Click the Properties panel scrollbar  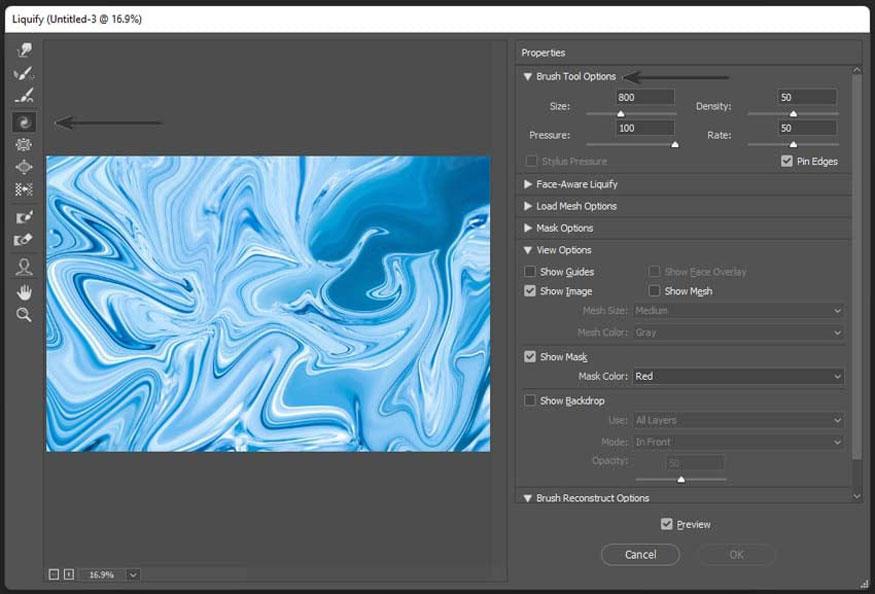[857, 268]
